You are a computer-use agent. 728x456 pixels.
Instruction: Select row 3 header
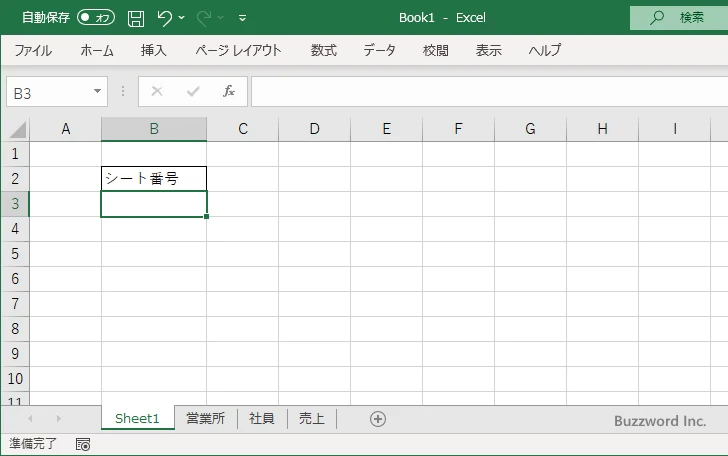15,204
